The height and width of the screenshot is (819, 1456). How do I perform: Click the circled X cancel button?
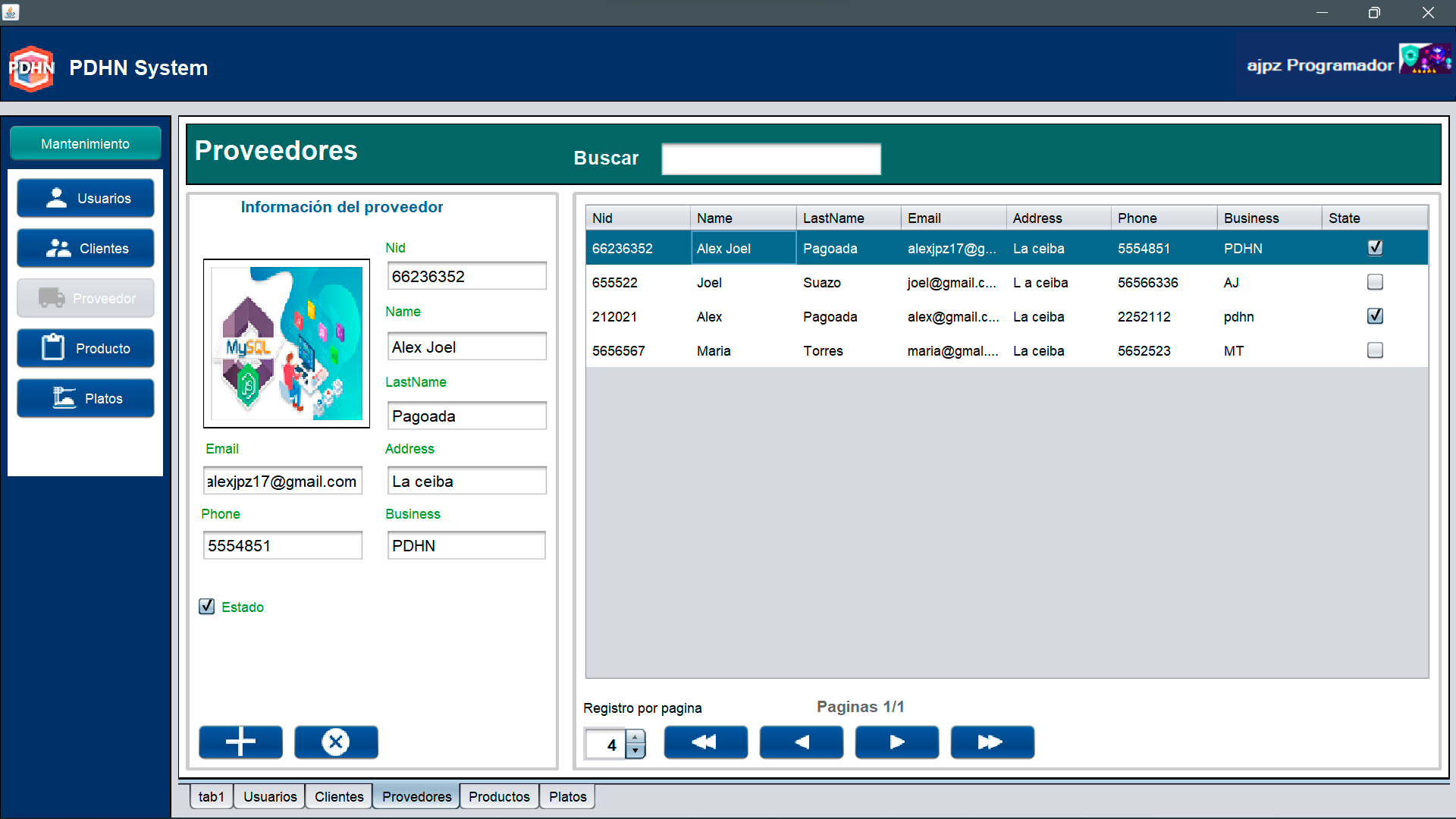click(336, 742)
